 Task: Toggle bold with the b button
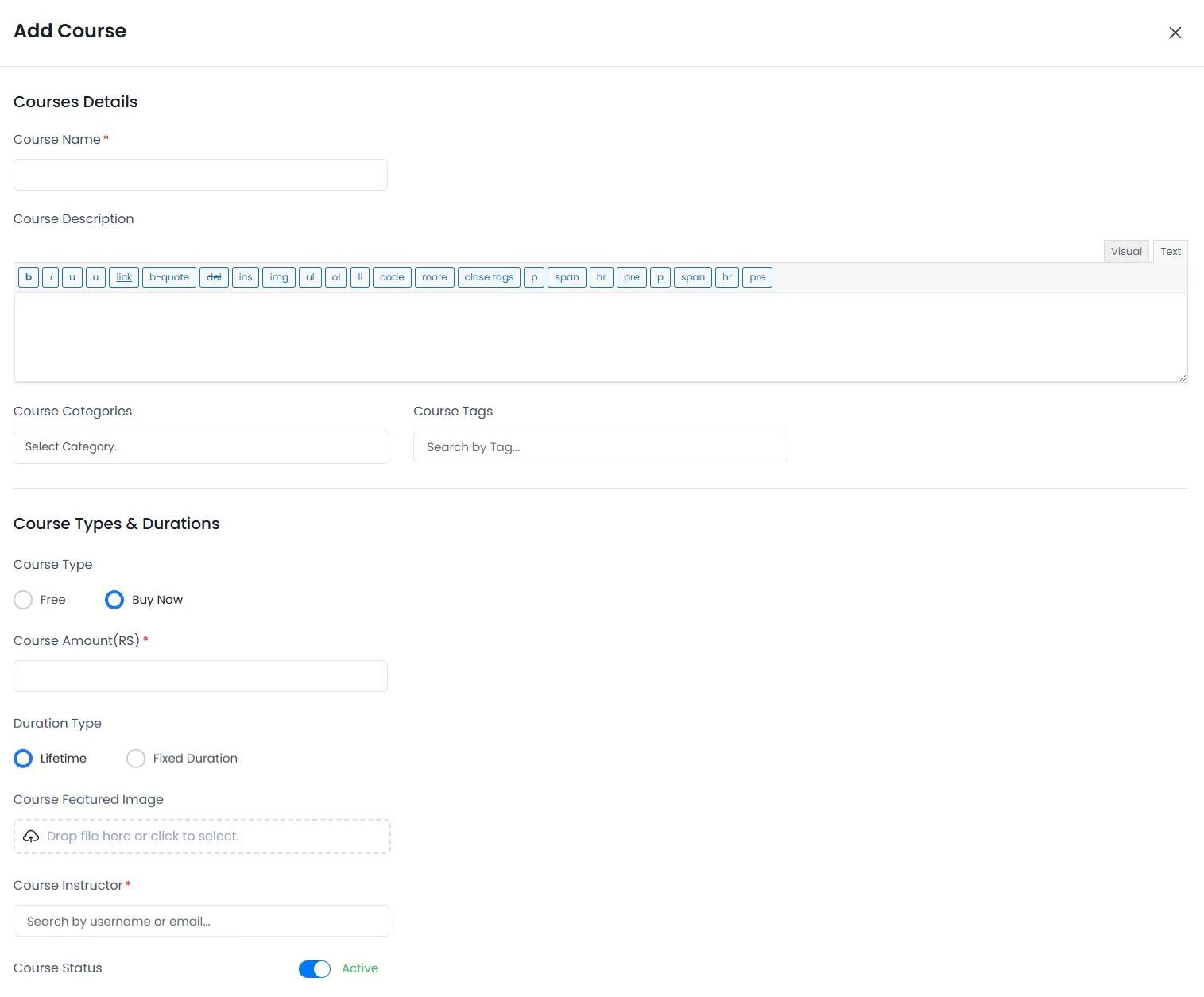(x=29, y=277)
